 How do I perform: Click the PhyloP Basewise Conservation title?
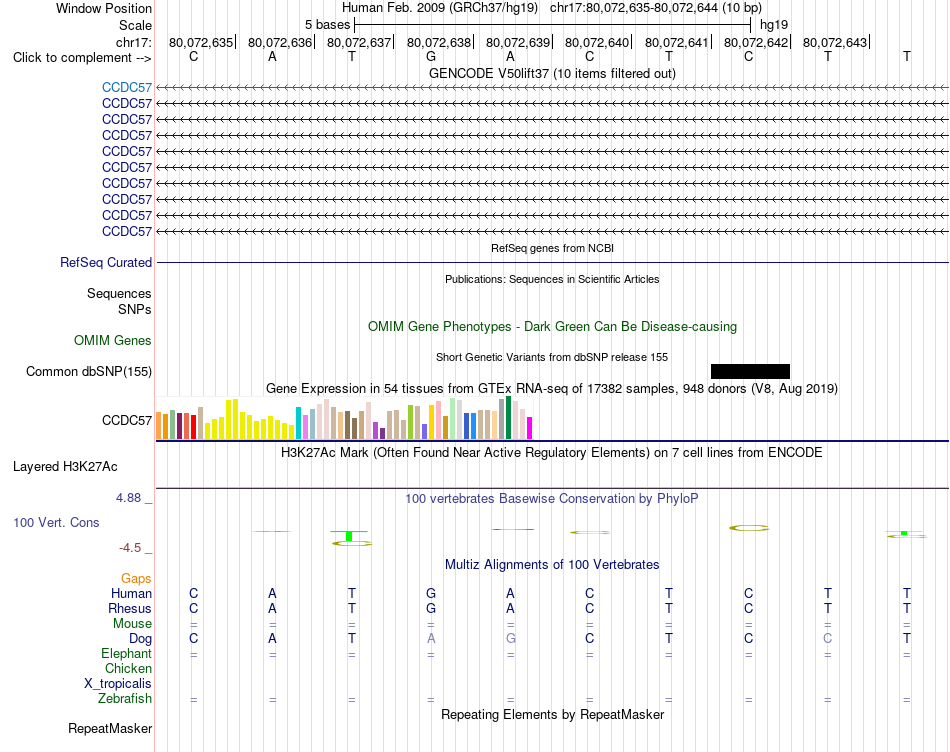click(552, 499)
